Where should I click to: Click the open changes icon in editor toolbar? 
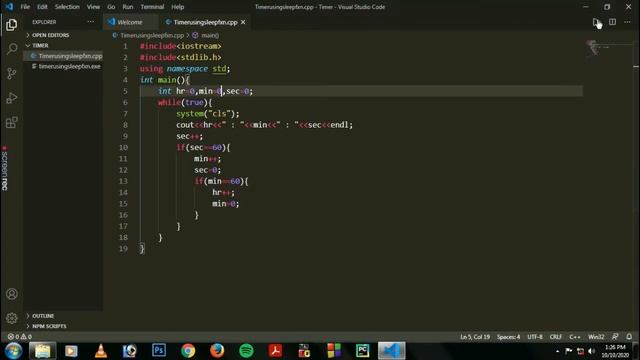[597, 22]
